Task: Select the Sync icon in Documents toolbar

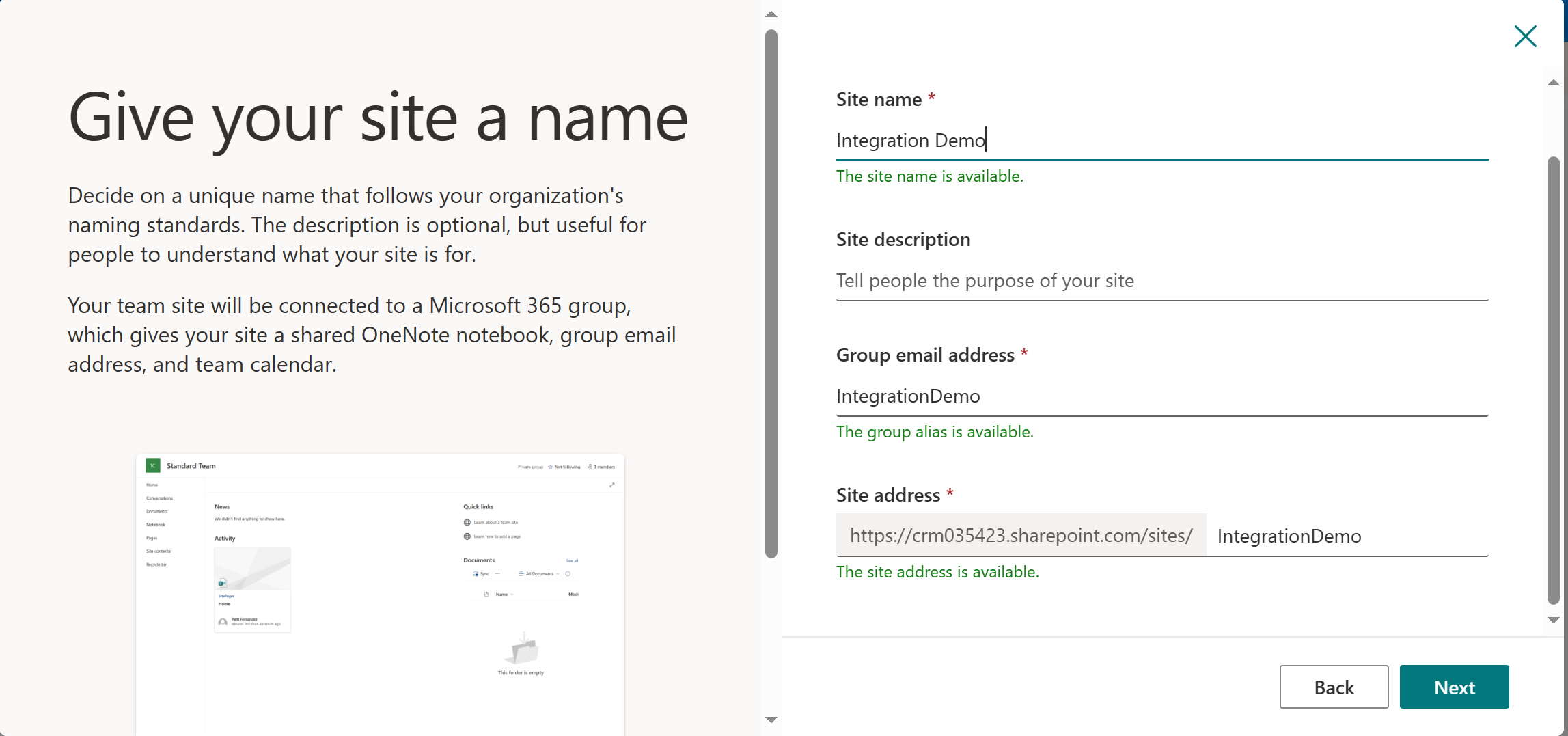Action: [476, 574]
